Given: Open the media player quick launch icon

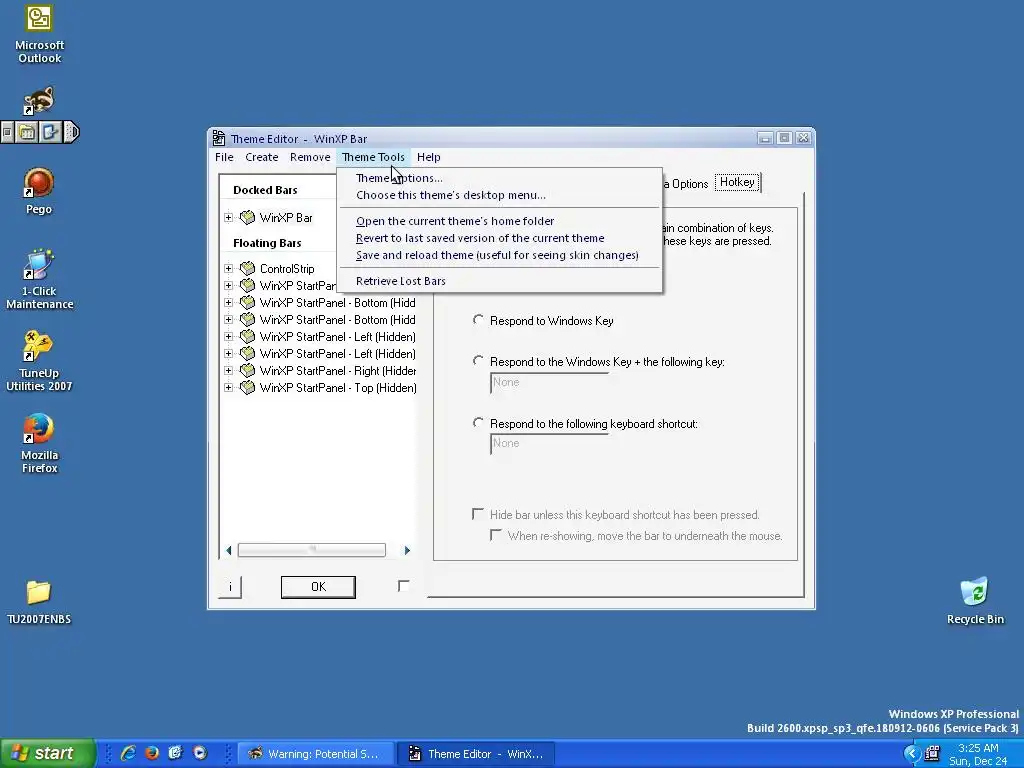Looking at the screenshot, I should point(200,753).
